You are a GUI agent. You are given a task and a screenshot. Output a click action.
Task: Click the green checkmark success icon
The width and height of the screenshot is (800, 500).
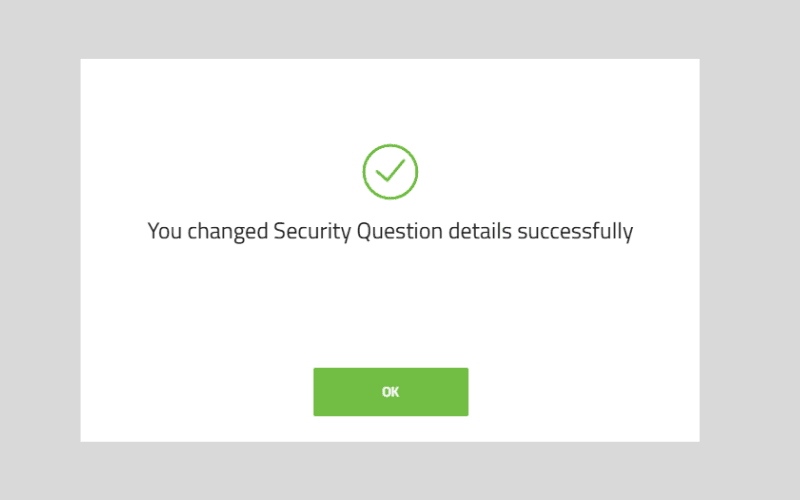[x=390, y=171]
